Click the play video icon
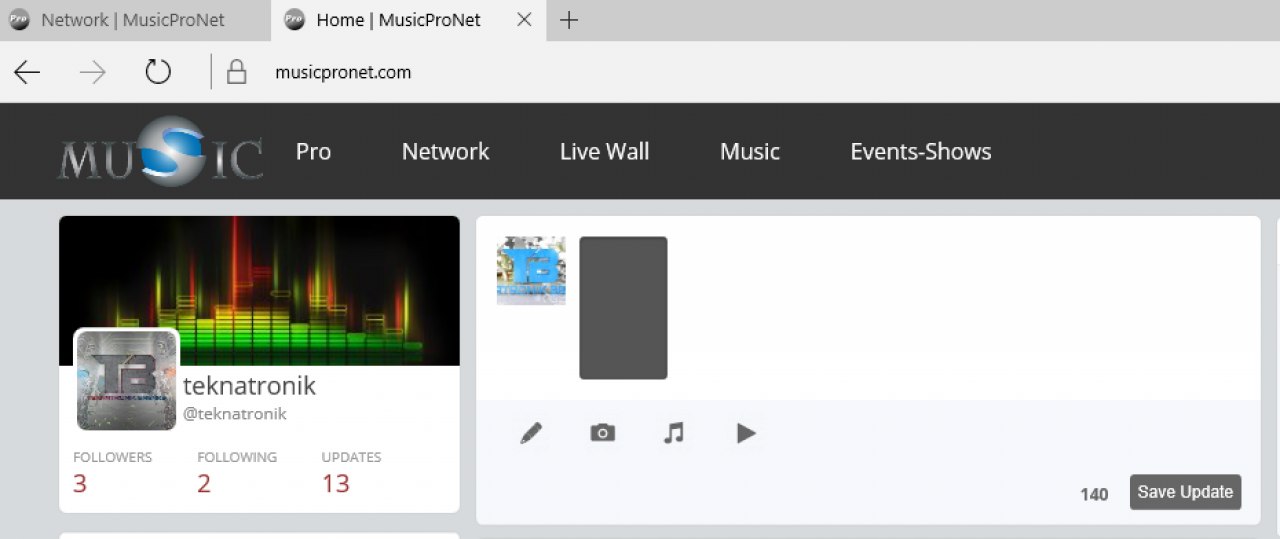1280x539 pixels. [746, 433]
